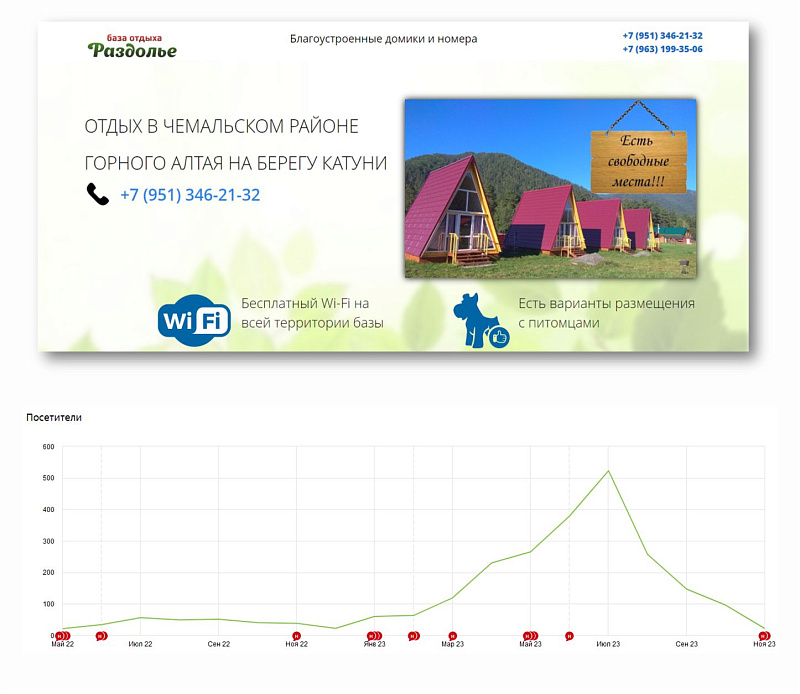This screenshot has width=800, height=694.
Task: Click the red note marker at Май 22
Action: click(62, 636)
